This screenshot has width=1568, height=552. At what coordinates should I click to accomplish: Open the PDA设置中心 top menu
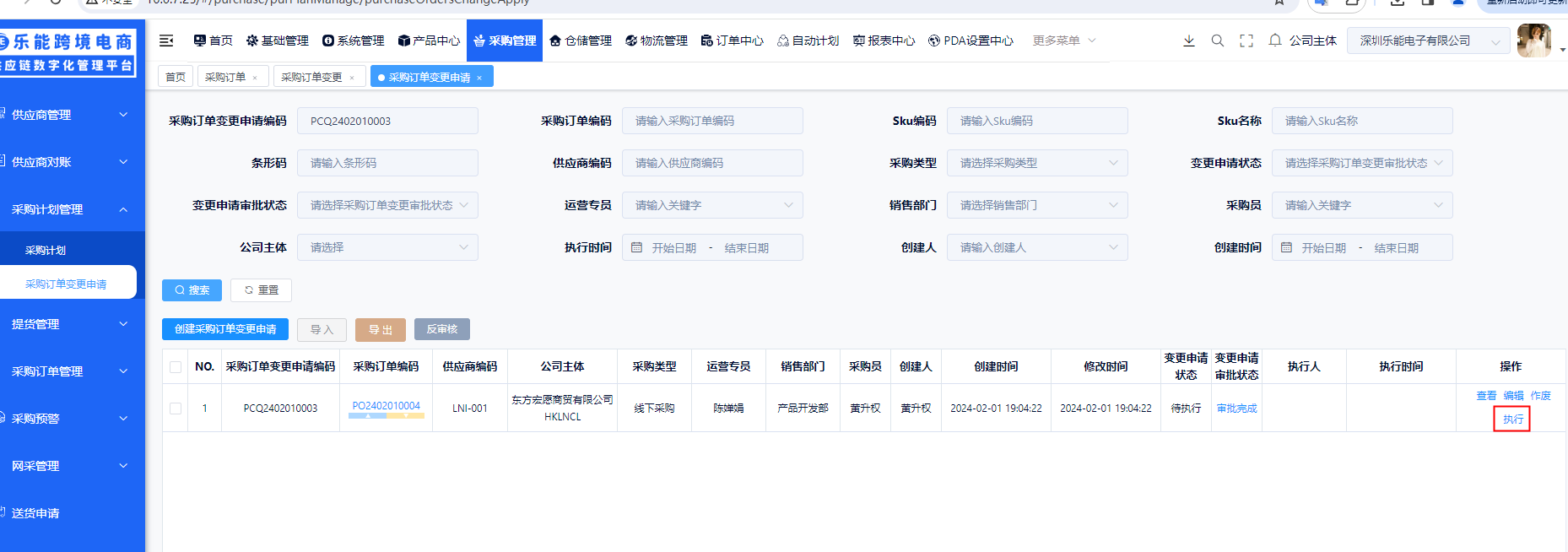click(x=971, y=41)
